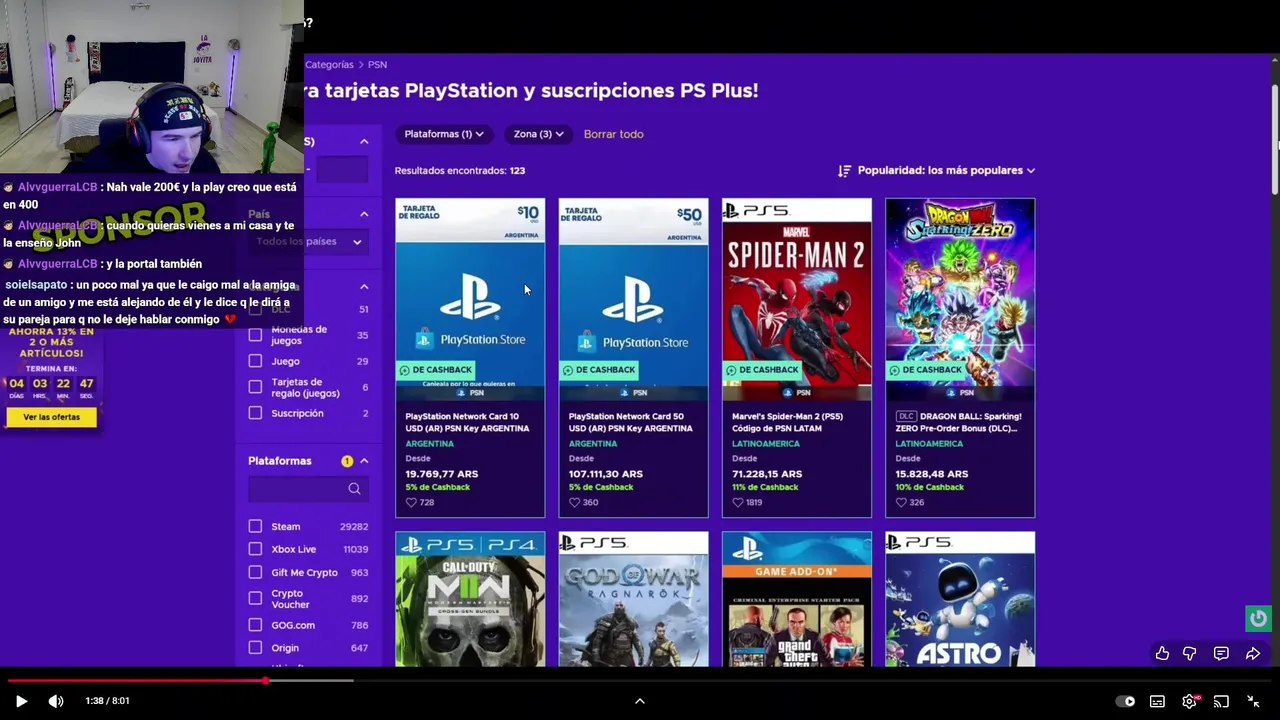Expand the chevron above the player bar
1280x720 pixels.
640,701
